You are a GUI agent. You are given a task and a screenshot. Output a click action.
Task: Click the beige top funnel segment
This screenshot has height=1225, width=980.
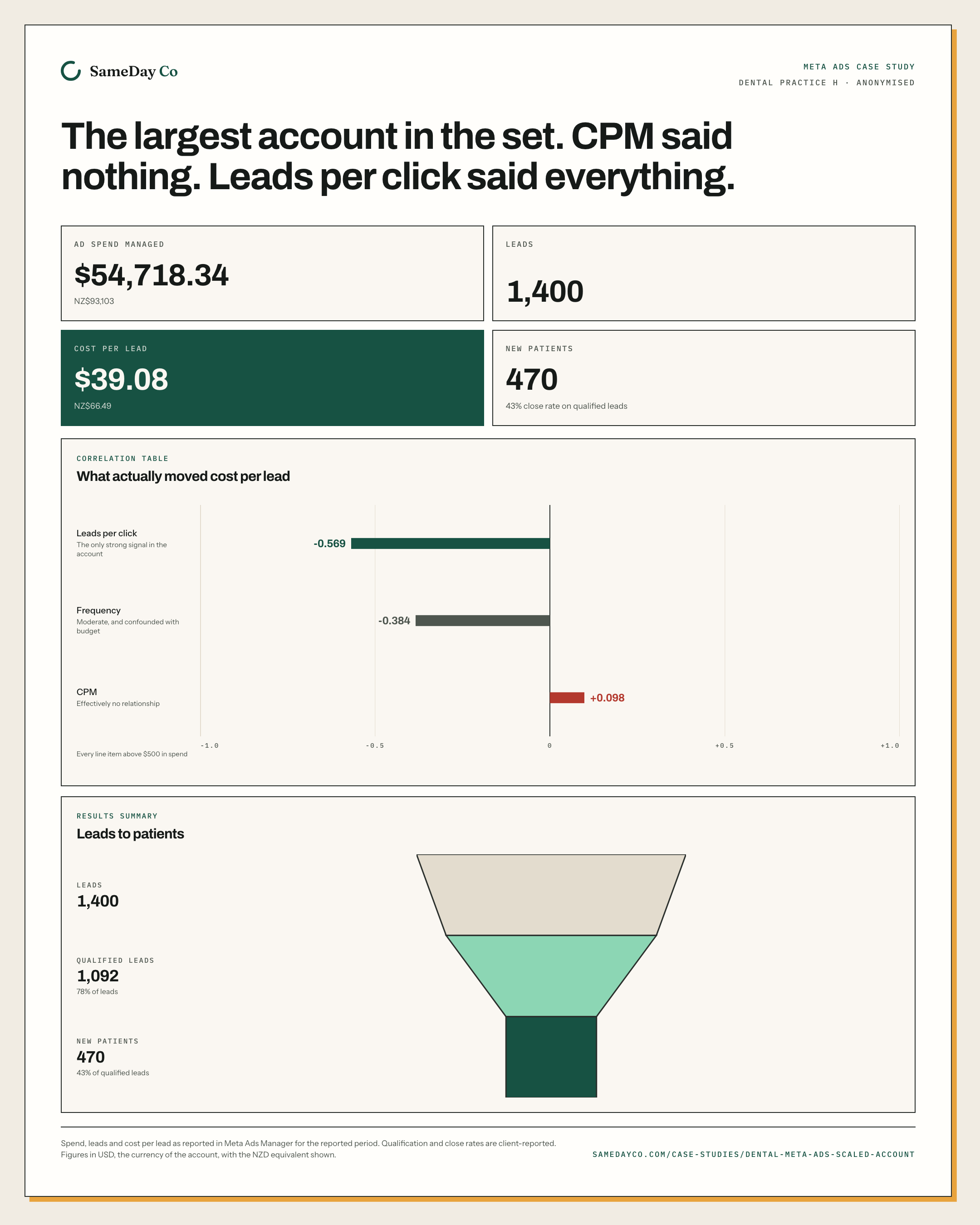551,895
